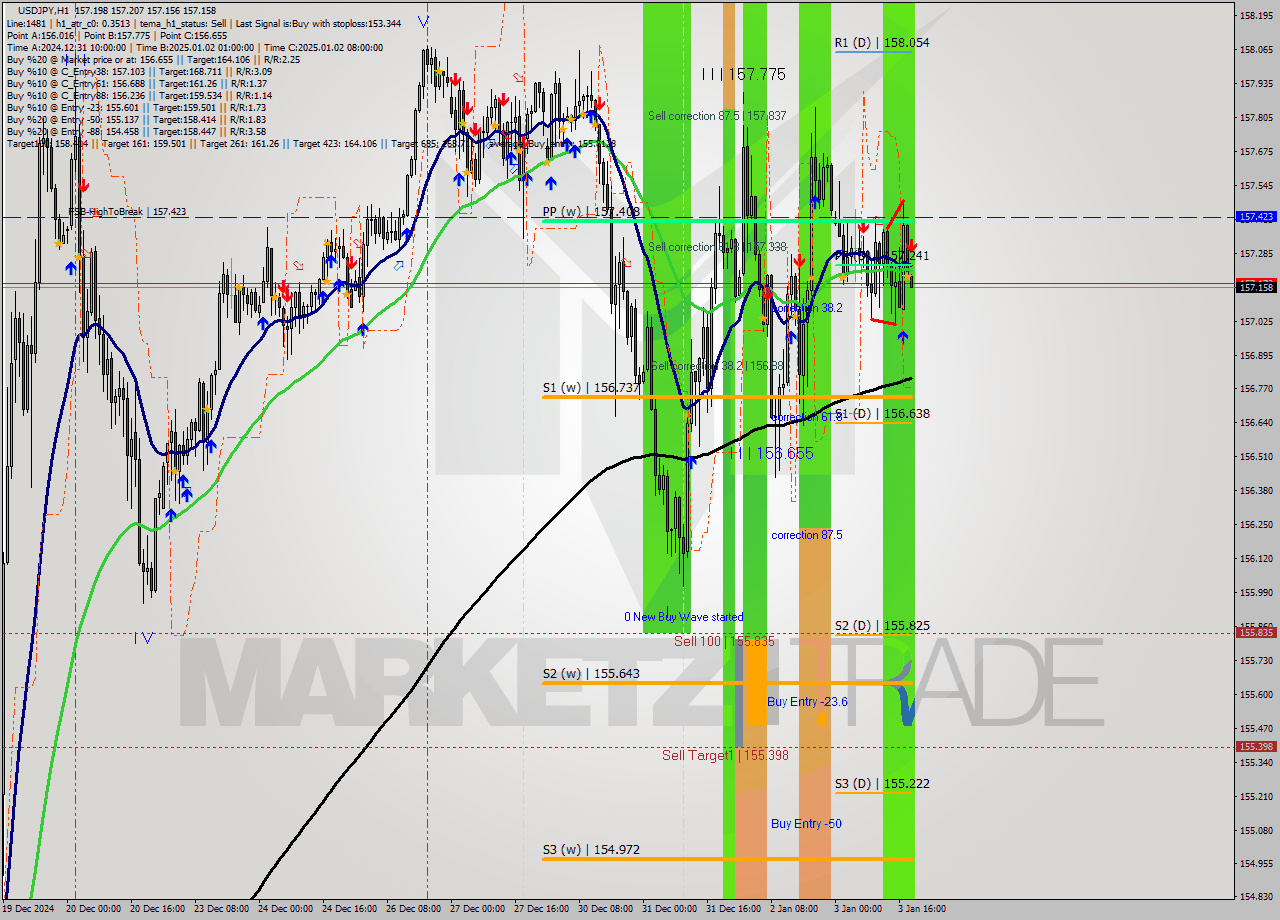This screenshot has width=1280, height=920.
Task: Click the S2 (w) | 155.643 label
Action: pyautogui.click(x=591, y=674)
